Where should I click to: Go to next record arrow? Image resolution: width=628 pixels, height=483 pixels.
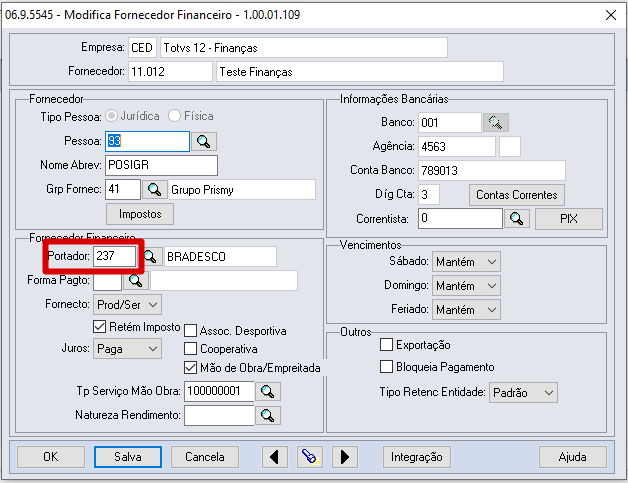pyautogui.click(x=344, y=457)
